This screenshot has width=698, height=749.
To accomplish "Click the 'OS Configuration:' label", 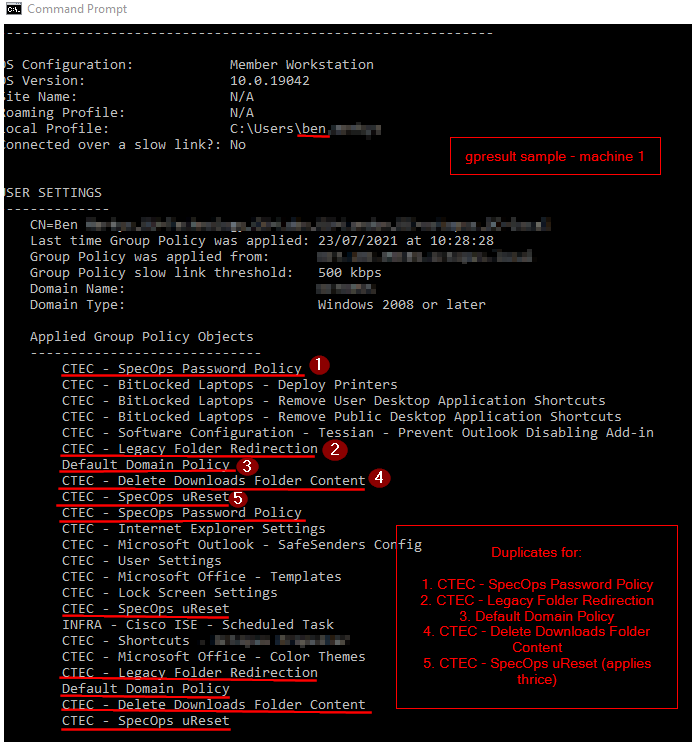I will click(68, 65).
